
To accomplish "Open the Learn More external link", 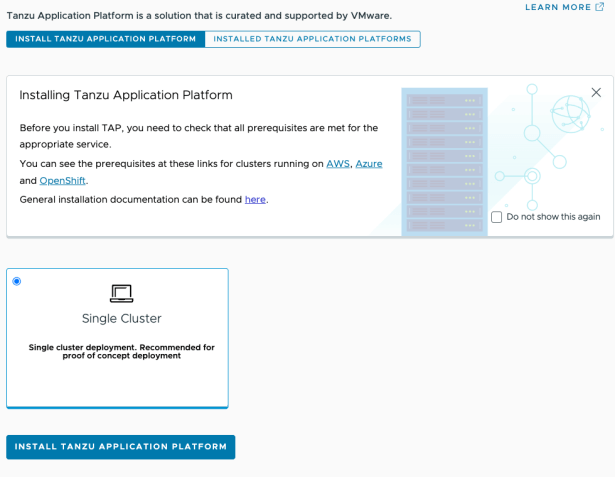I will [x=564, y=7].
